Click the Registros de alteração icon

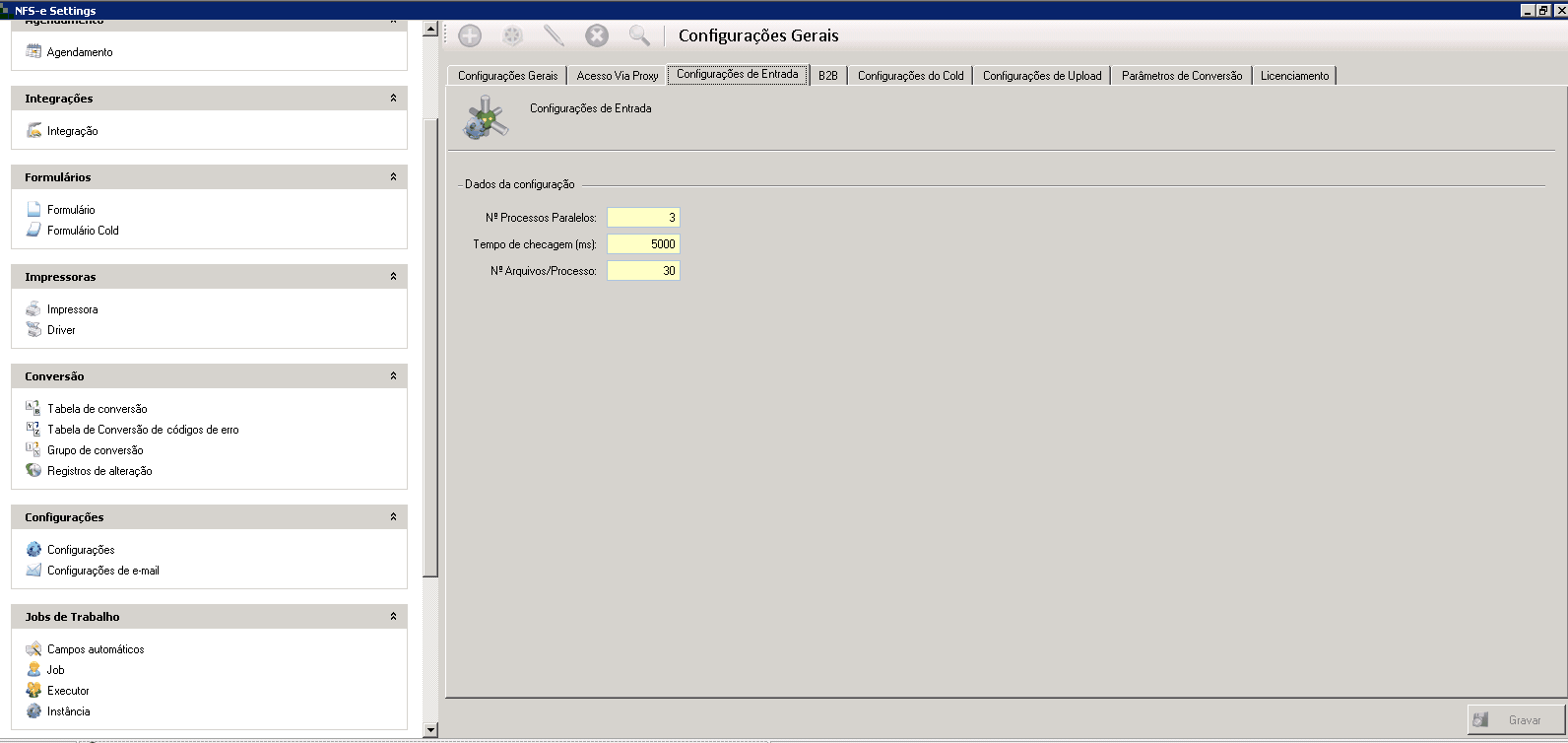[x=33, y=470]
